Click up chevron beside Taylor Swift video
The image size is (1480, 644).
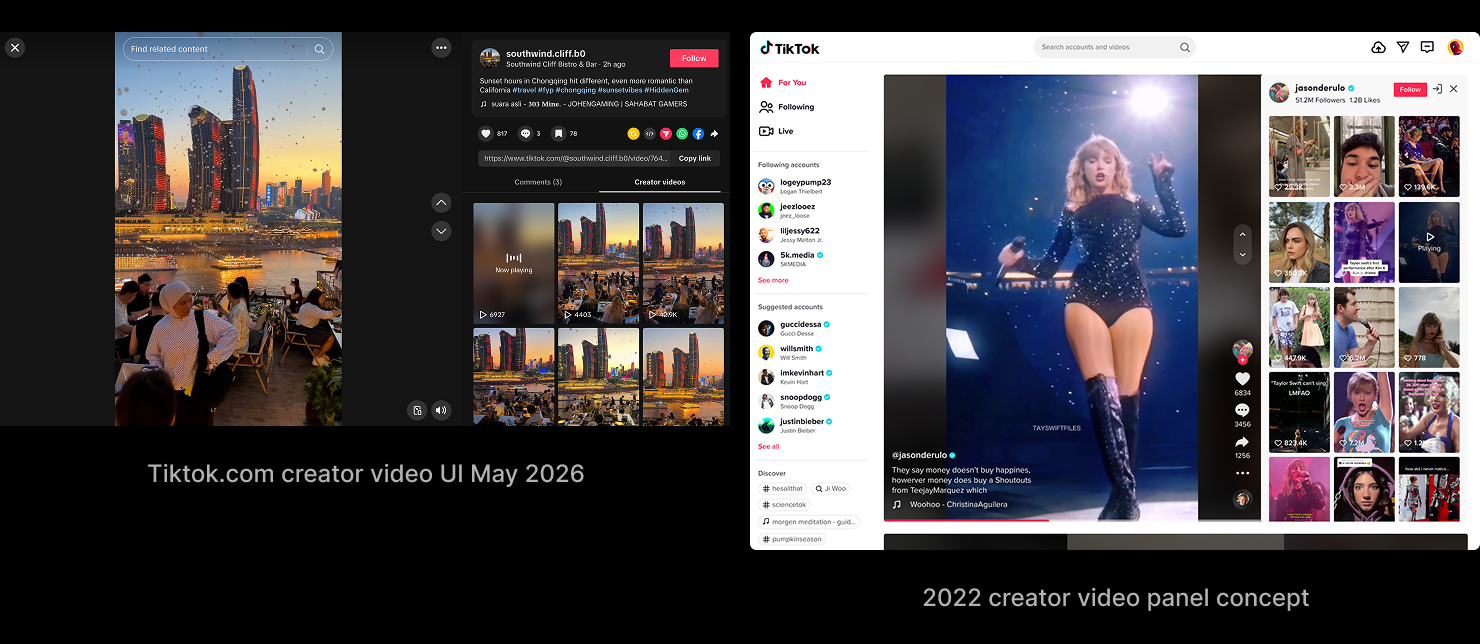[1243, 234]
